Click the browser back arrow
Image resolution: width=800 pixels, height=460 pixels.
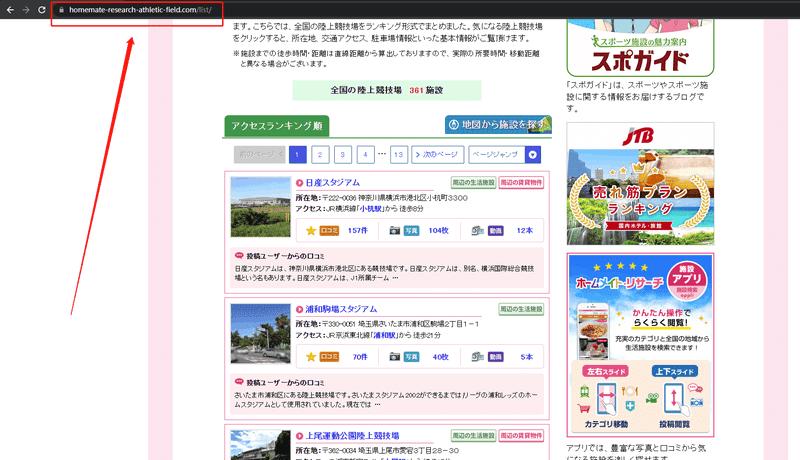point(10,10)
